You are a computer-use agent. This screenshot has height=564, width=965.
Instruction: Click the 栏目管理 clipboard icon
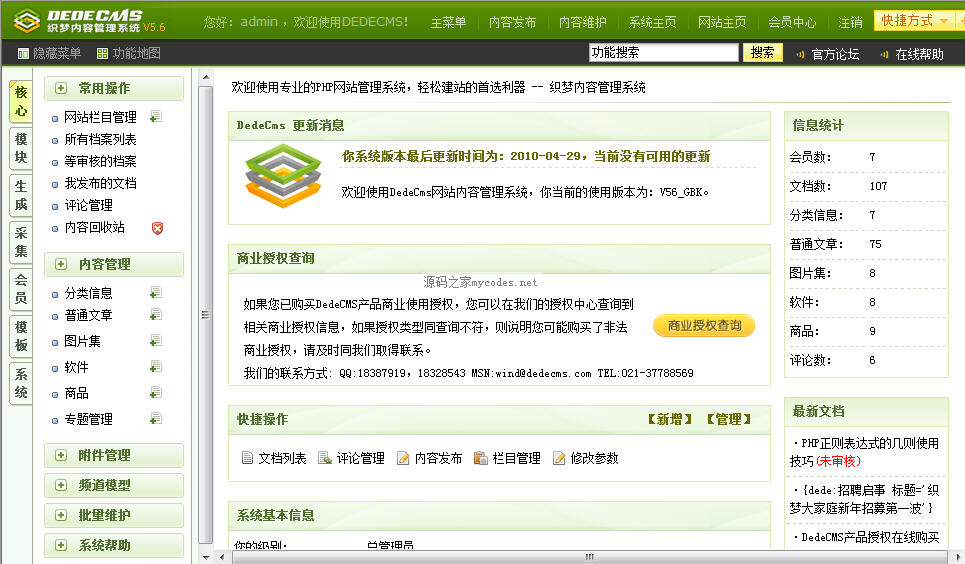pyautogui.click(x=481, y=457)
